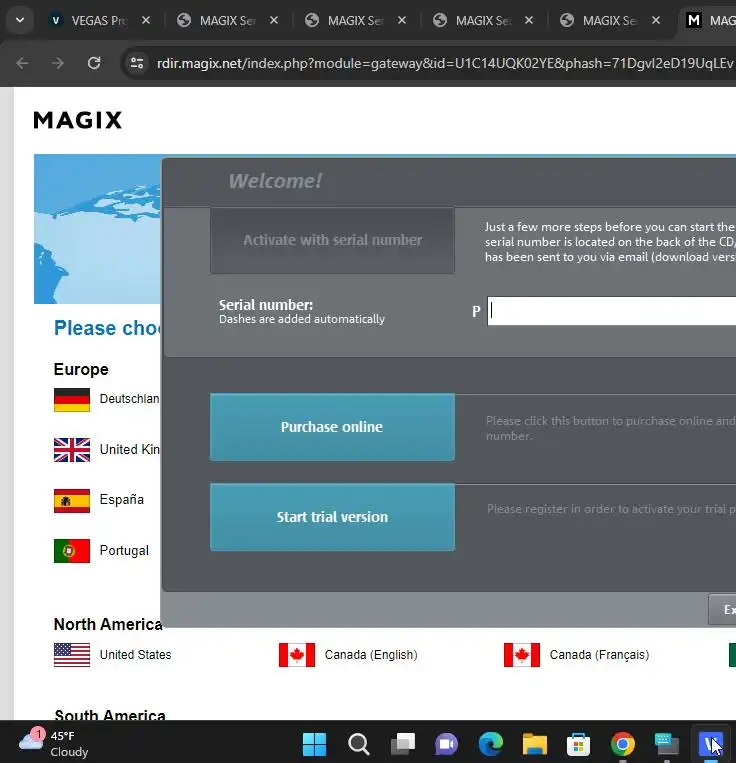Viewport: 736px width, 763px height.
Task: Go forward using the browser forward arrow
Action: pos(58,63)
